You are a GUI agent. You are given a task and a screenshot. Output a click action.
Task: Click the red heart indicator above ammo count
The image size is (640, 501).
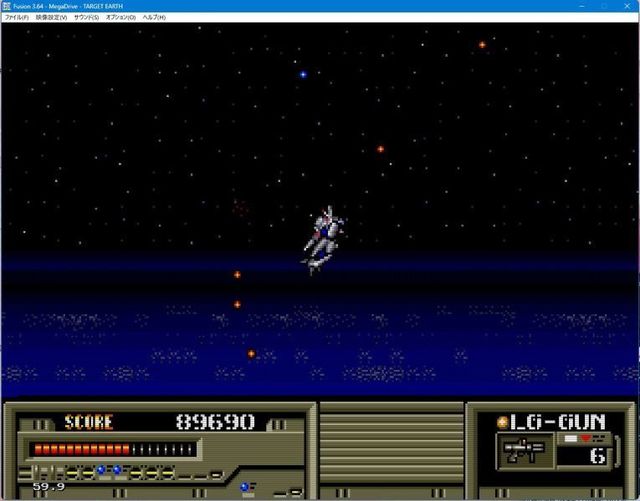pos(586,438)
